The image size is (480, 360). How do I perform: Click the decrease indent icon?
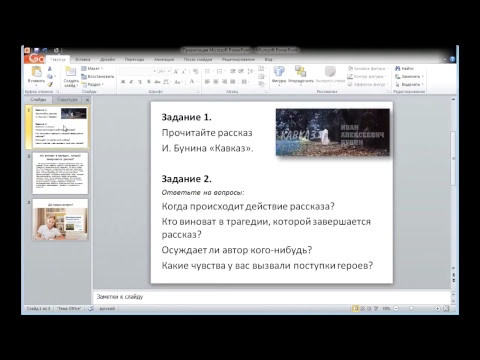233,71
